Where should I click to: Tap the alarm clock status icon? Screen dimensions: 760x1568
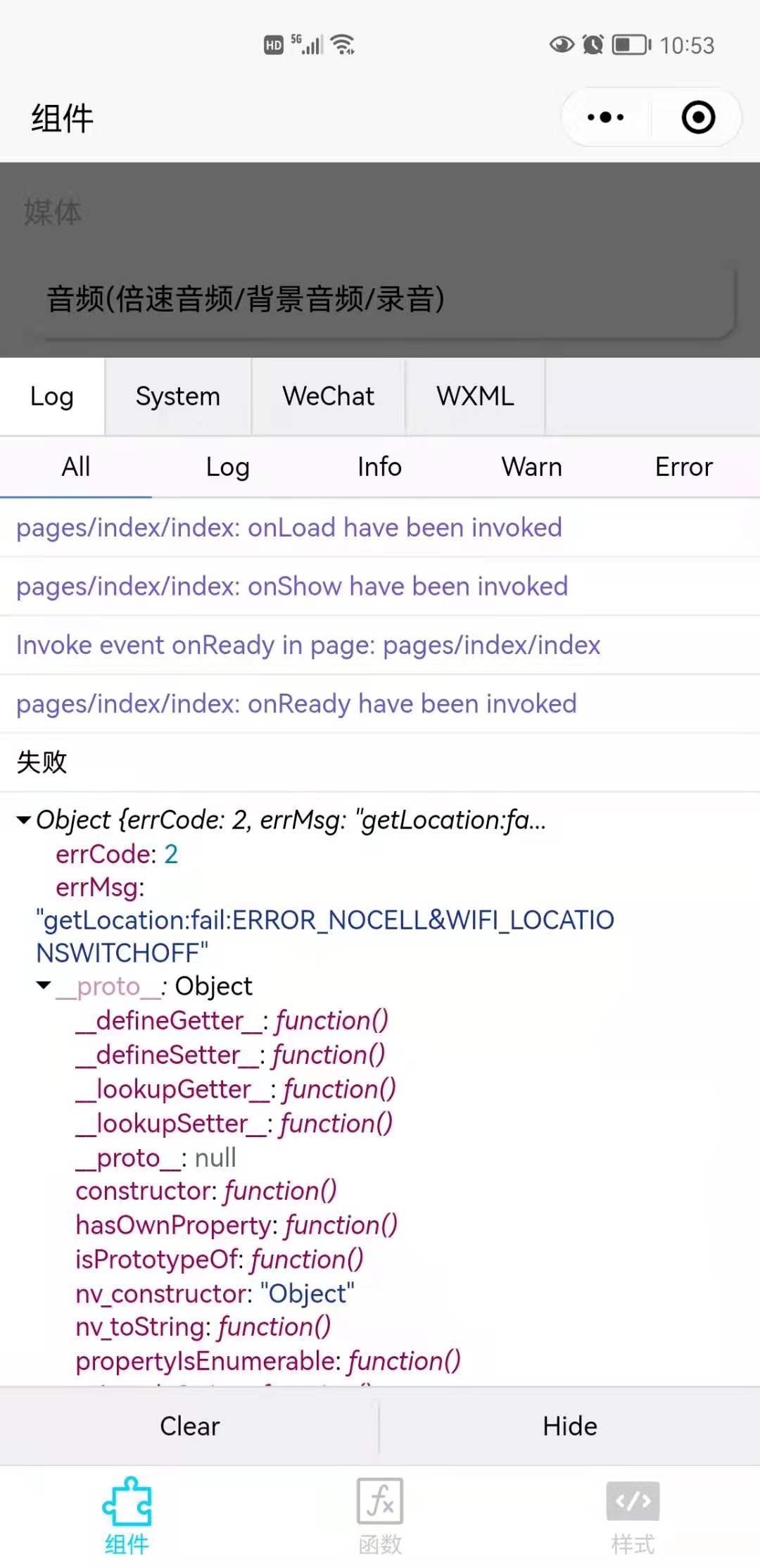(593, 45)
